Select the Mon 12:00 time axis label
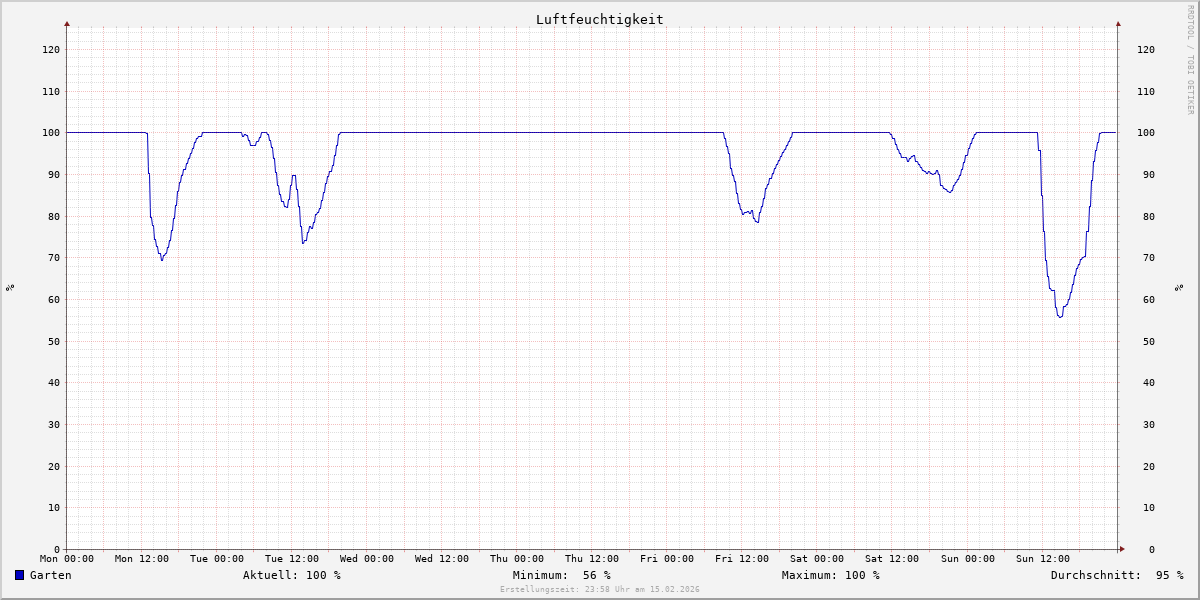The image size is (1200, 600). pyautogui.click(x=141, y=558)
